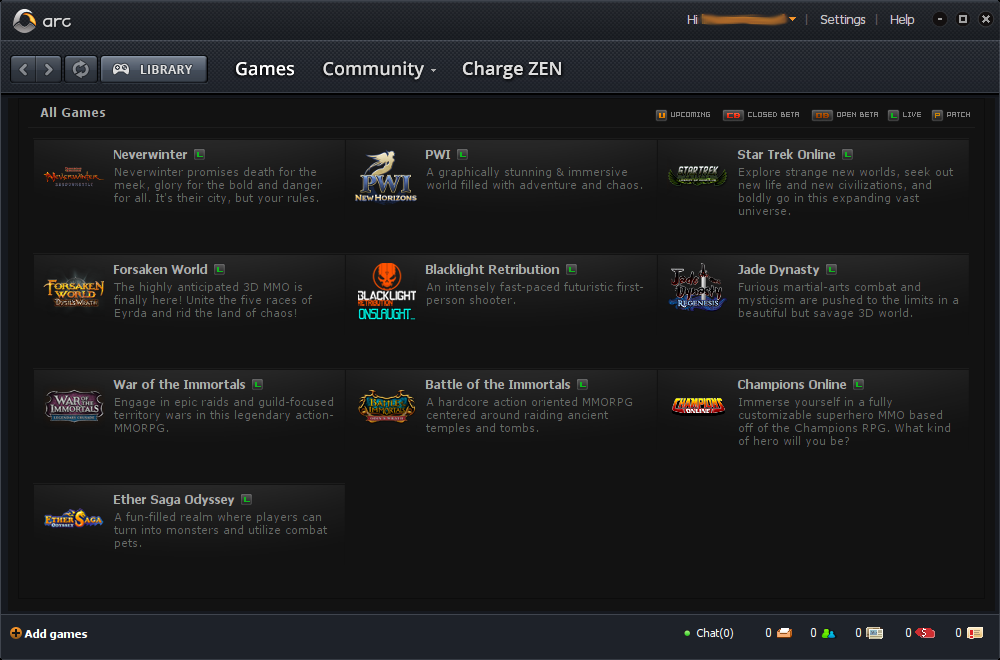Open the red dollar offers icon

coord(925,633)
